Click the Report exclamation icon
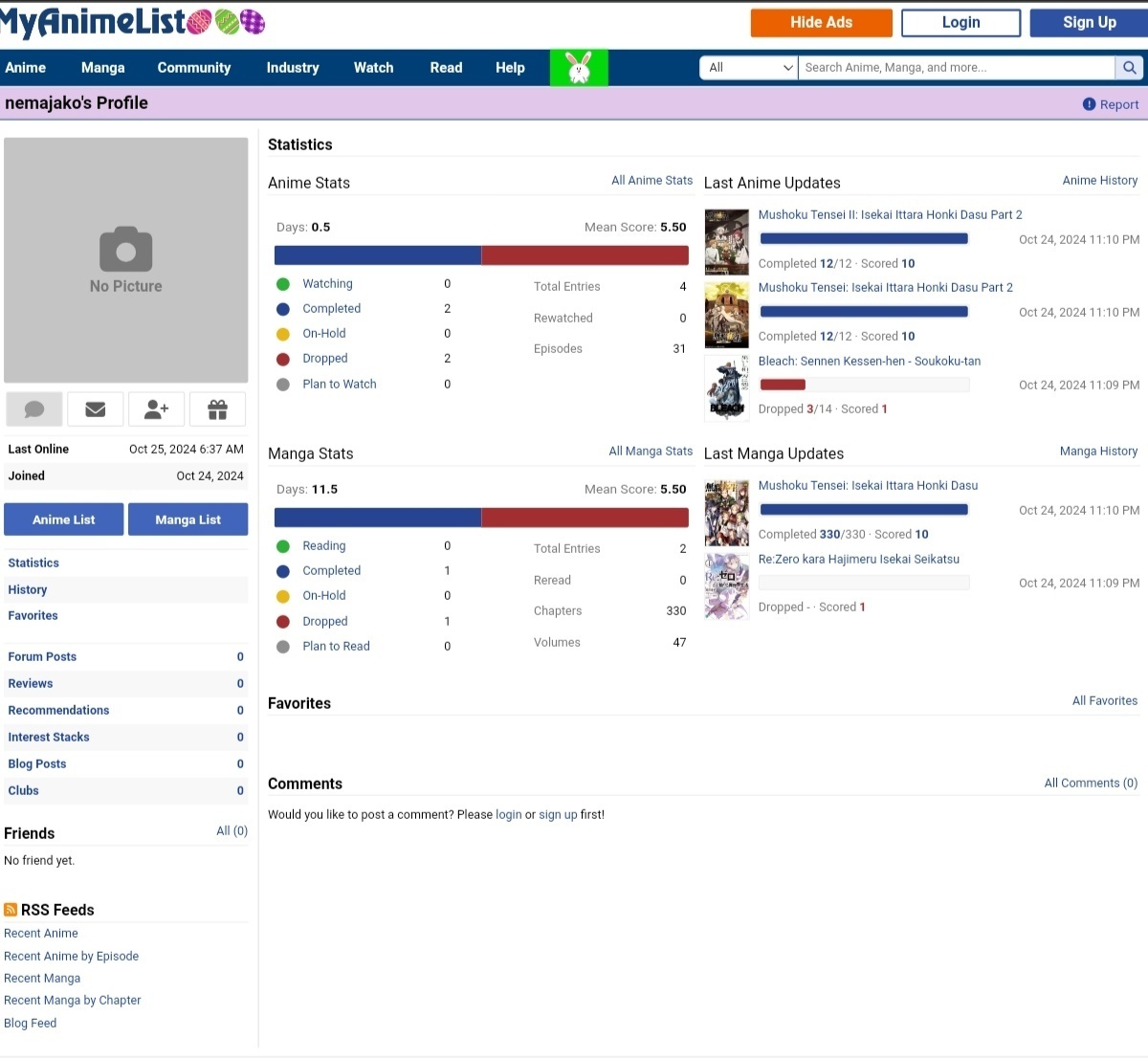The height and width of the screenshot is (1060, 1148). (x=1089, y=104)
